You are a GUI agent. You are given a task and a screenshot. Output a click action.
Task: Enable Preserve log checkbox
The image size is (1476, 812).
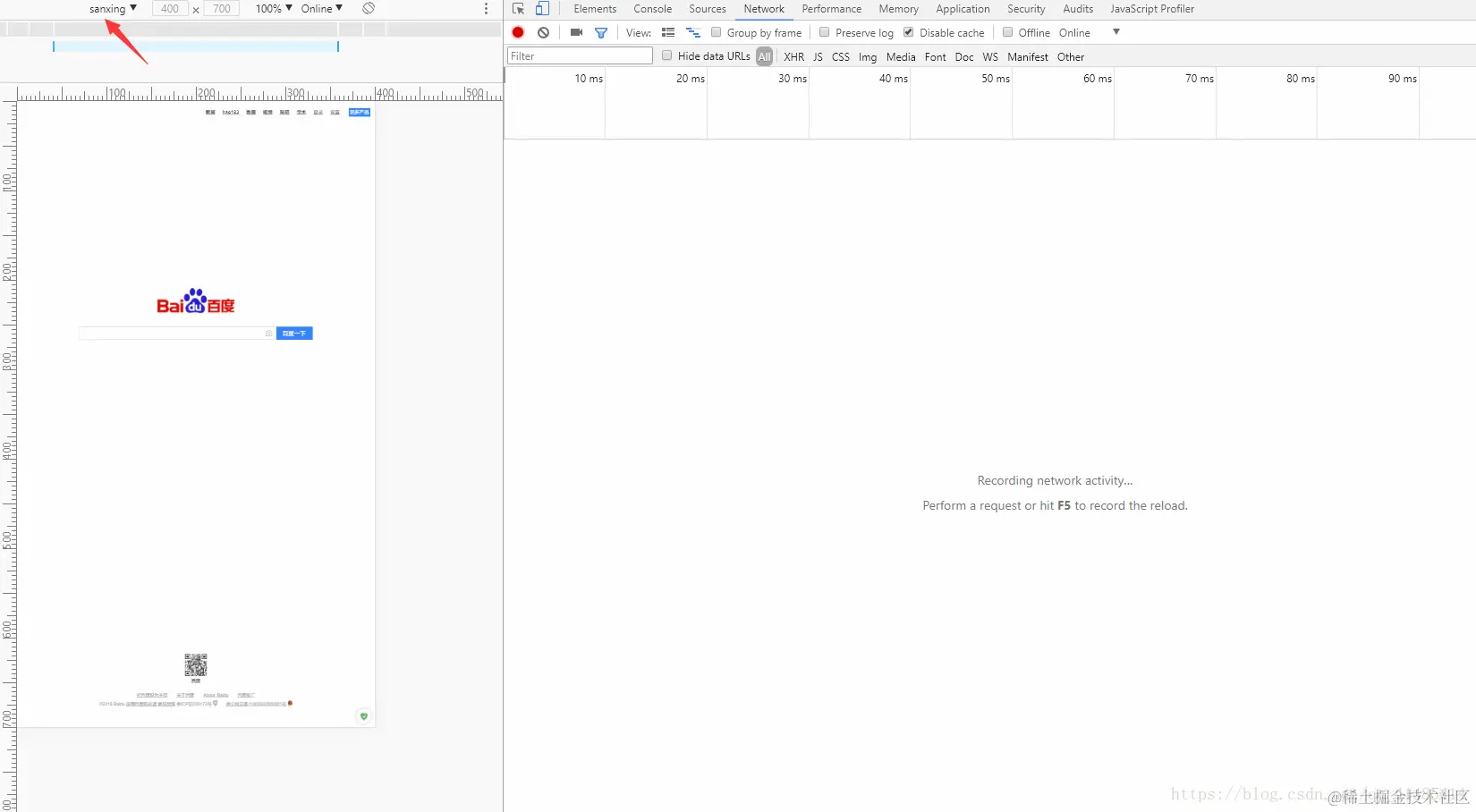[825, 32]
